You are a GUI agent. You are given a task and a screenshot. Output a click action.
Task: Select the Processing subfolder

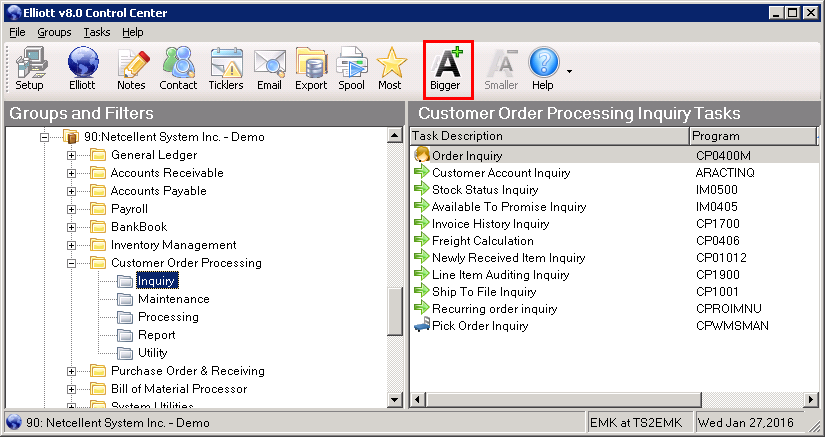coord(168,317)
